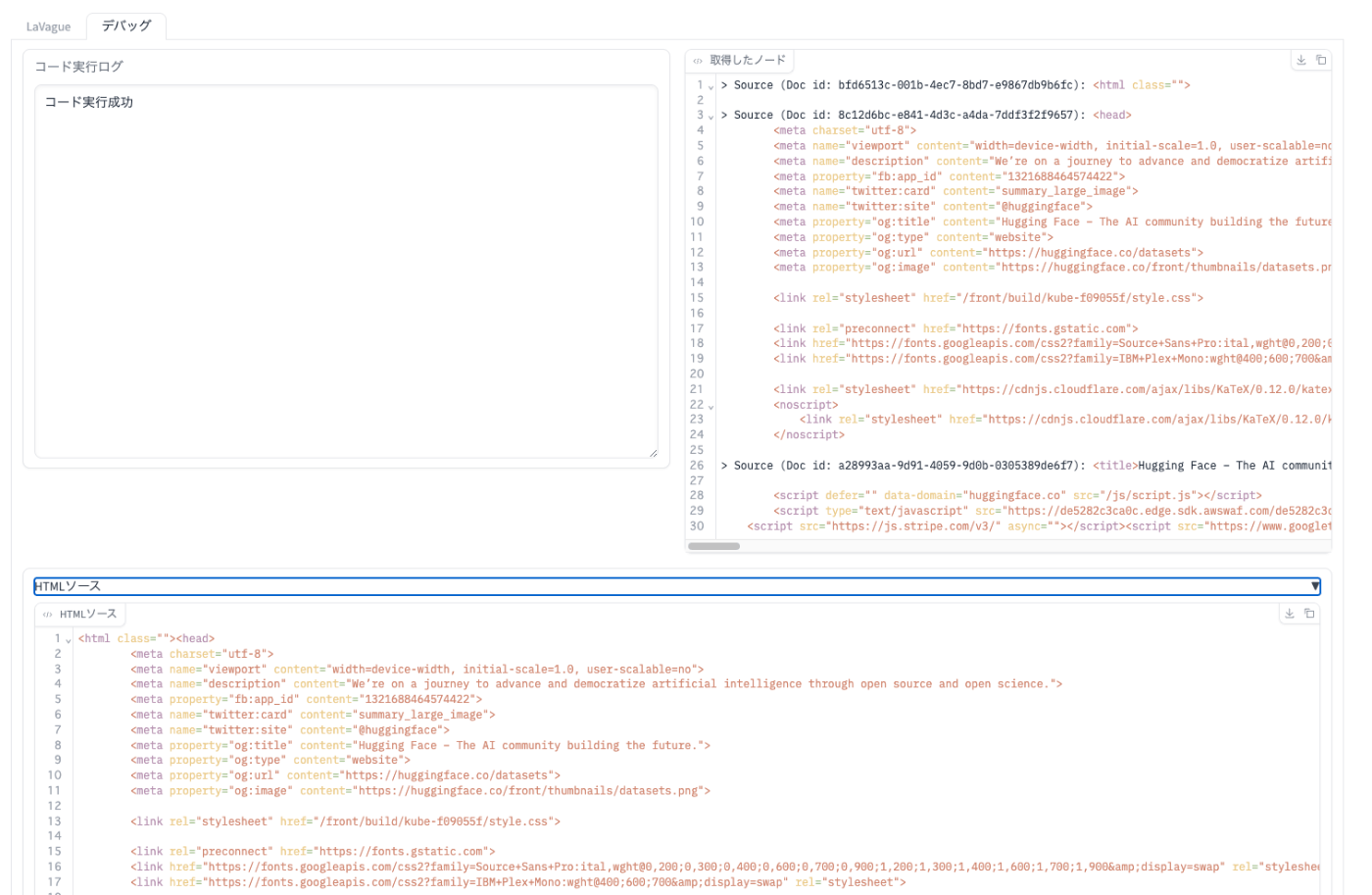This screenshot has width=1372, height=895.
Task: Copy the 取得したノード code to clipboard
Action: (1320, 60)
